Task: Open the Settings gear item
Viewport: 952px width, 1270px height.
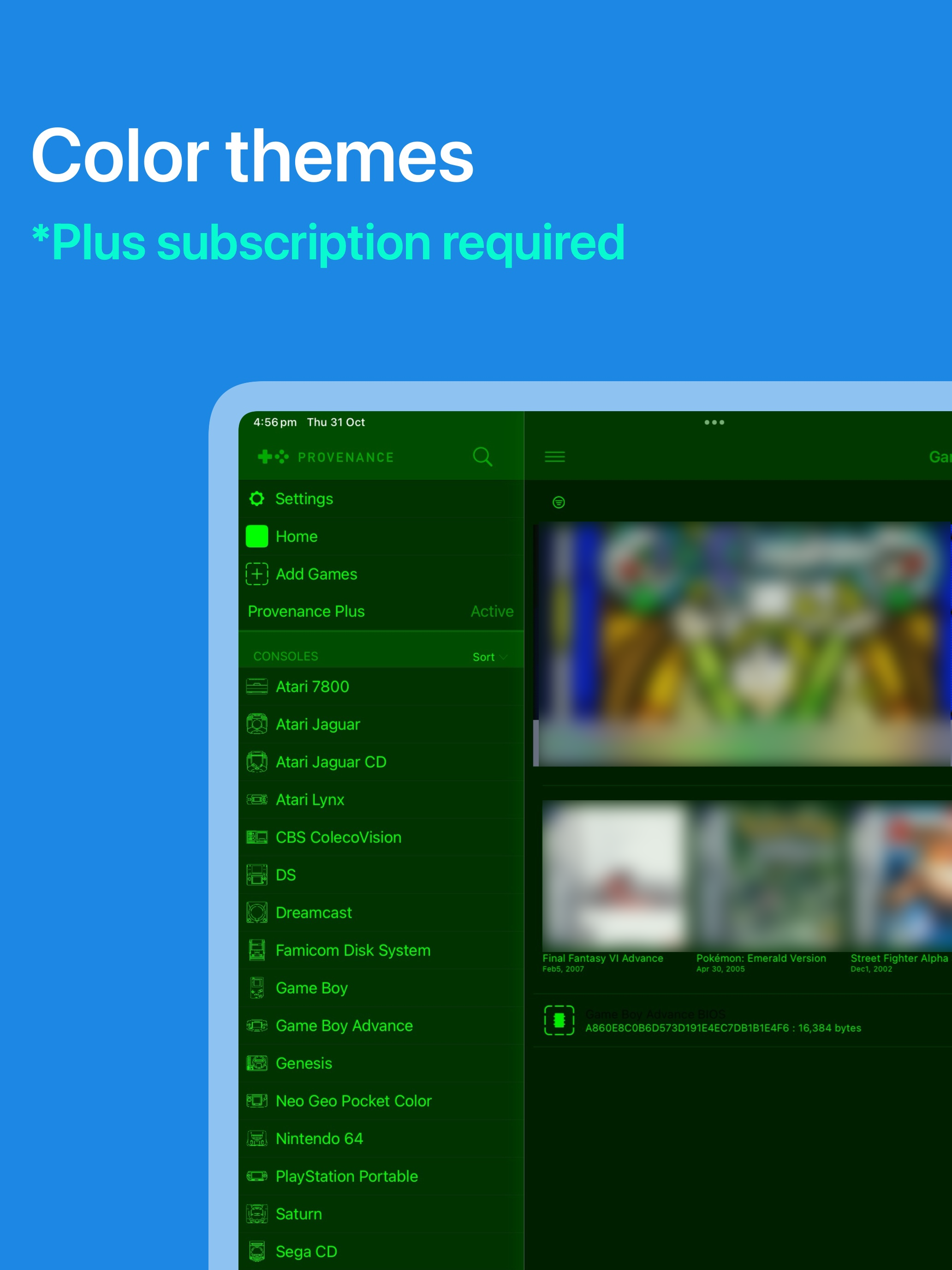Action: pyautogui.click(x=256, y=498)
